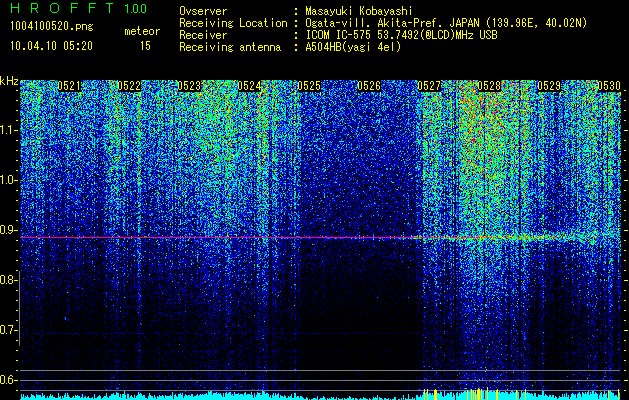
Task: Select the 0530 time marker
Action: pos(609,86)
